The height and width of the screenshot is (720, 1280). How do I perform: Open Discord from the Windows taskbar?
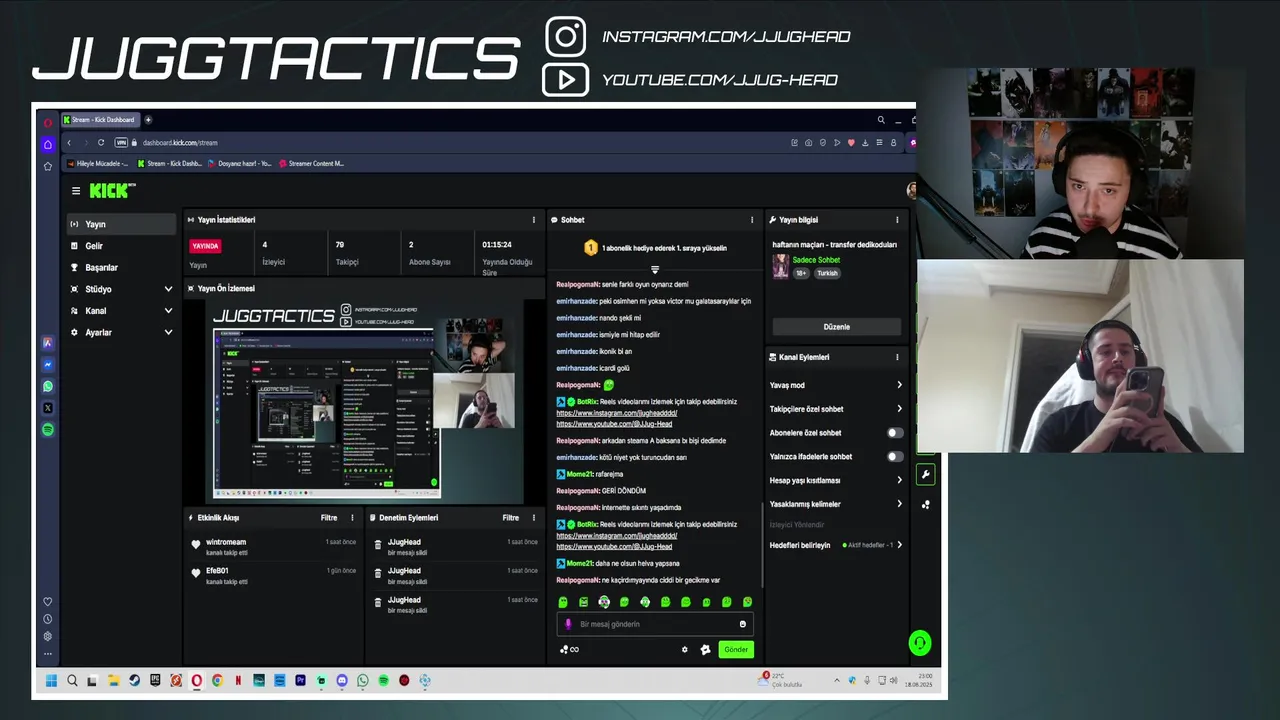click(x=342, y=681)
